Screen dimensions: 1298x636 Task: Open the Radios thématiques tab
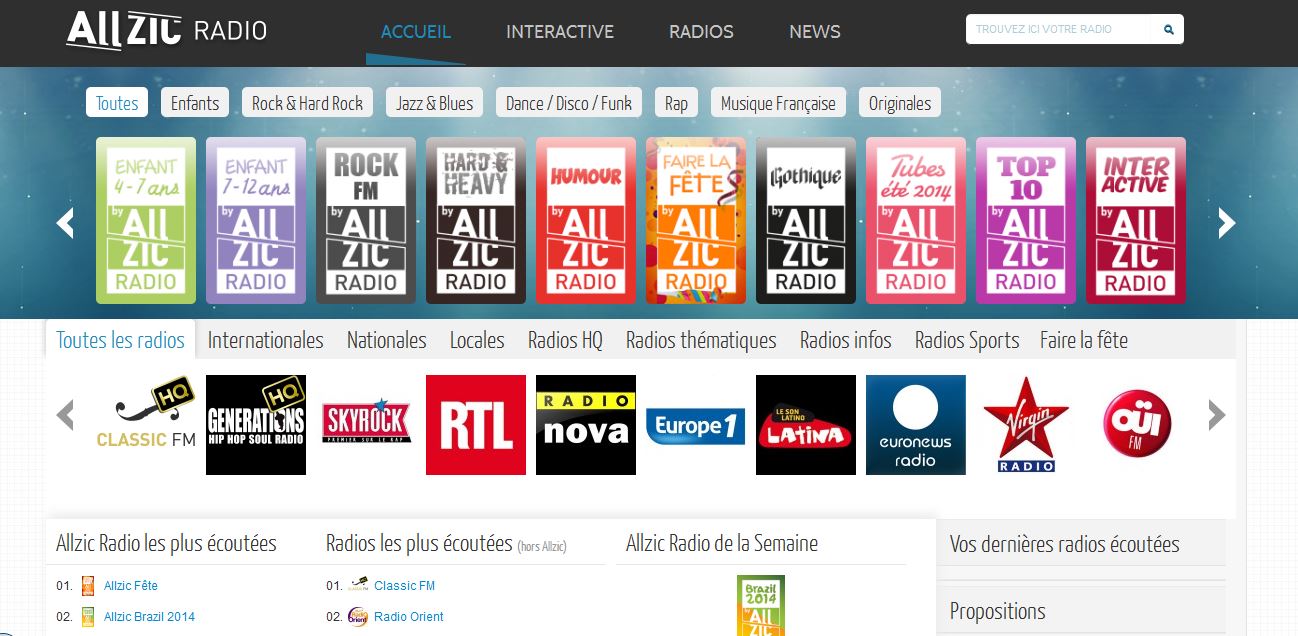pos(701,340)
